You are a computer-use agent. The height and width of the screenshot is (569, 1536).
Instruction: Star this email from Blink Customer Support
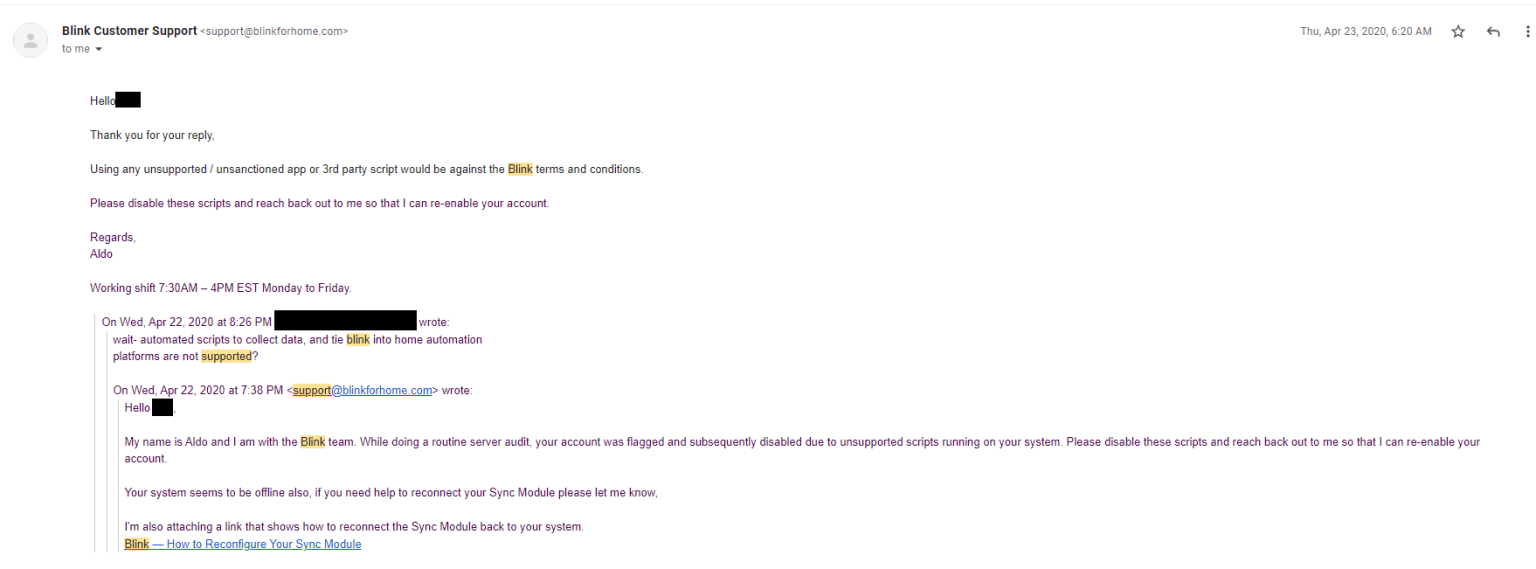click(1458, 32)
